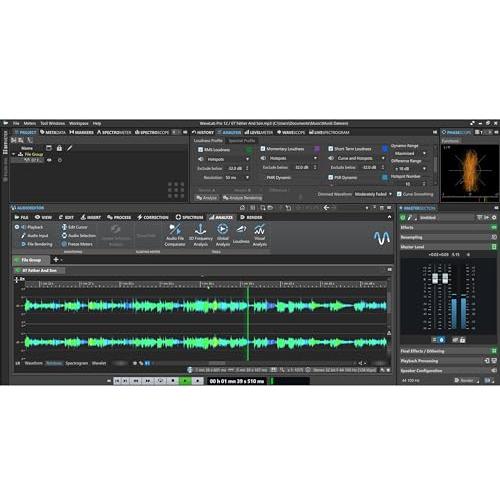Image resolution: width=500 pixels, height=500 pixels.
Task: Switch to the Spectrum ribbon tab
Action: (x=189, y=217)
